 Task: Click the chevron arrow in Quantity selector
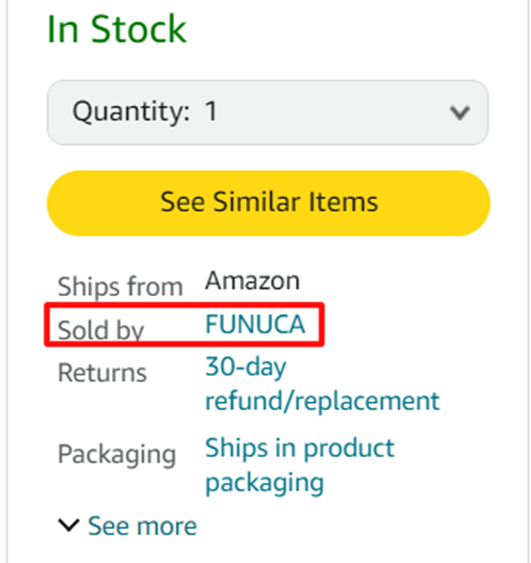point(460,113)
